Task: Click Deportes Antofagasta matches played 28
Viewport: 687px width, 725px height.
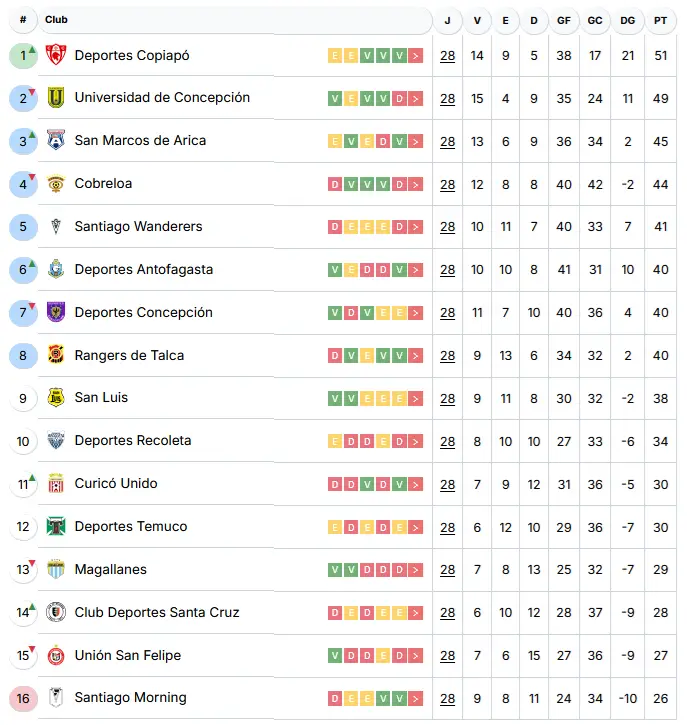Action: 447,270
